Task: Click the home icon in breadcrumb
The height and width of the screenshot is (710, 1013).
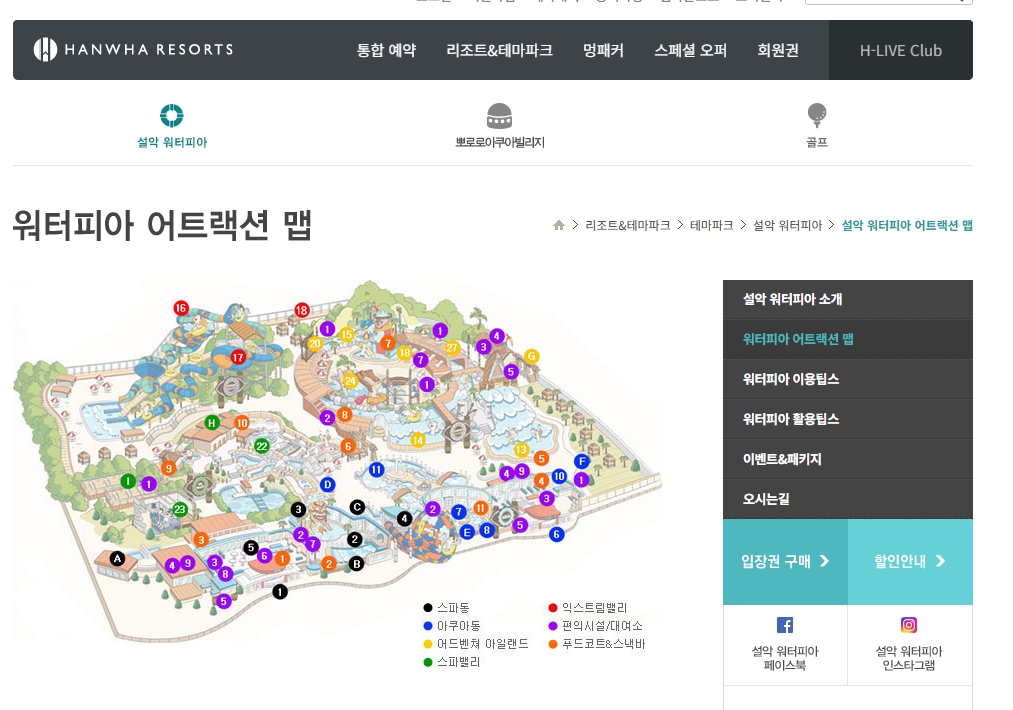Action: tap(559, 225)
